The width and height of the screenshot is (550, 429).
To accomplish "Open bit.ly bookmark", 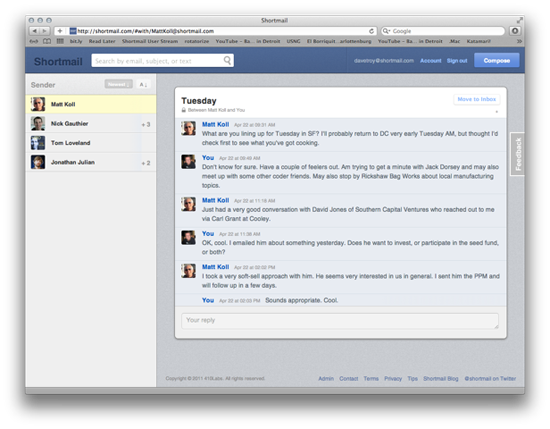I will point(76,41).
